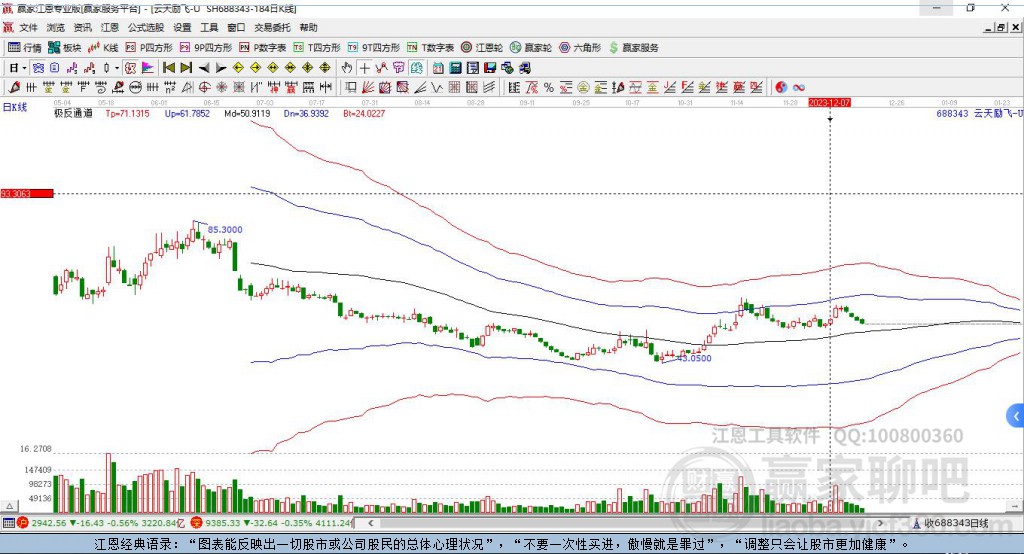Click the 85.3000 high price label
The image size is (1024, 554).
coord(225,230)
